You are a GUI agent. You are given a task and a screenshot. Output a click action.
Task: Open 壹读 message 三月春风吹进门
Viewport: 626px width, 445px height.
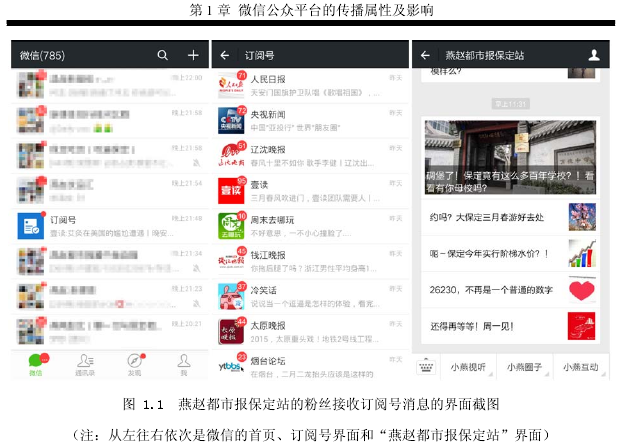315,198
